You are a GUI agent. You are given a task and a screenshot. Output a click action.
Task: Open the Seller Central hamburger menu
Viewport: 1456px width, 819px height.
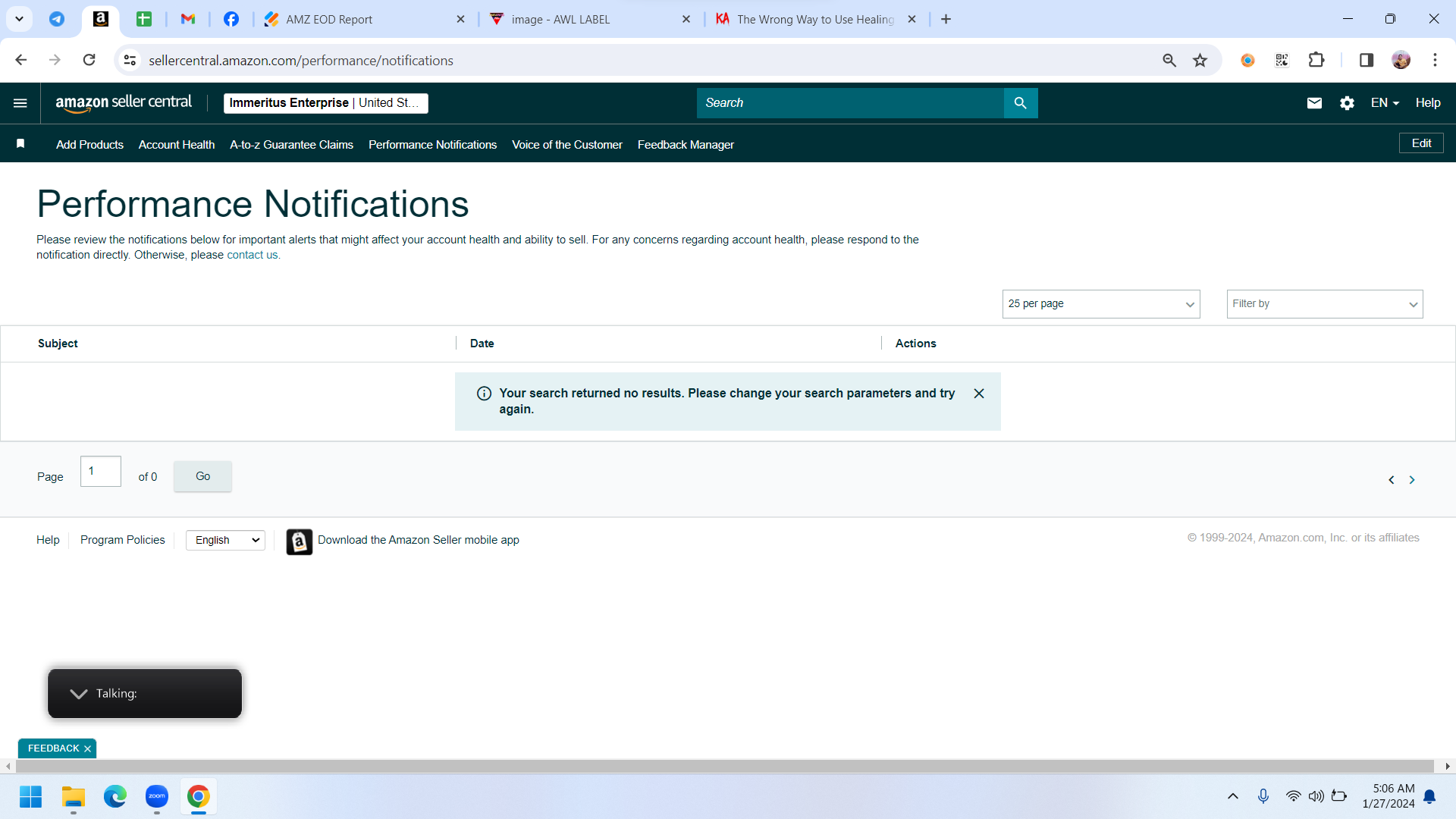click(x=20, y=103)
